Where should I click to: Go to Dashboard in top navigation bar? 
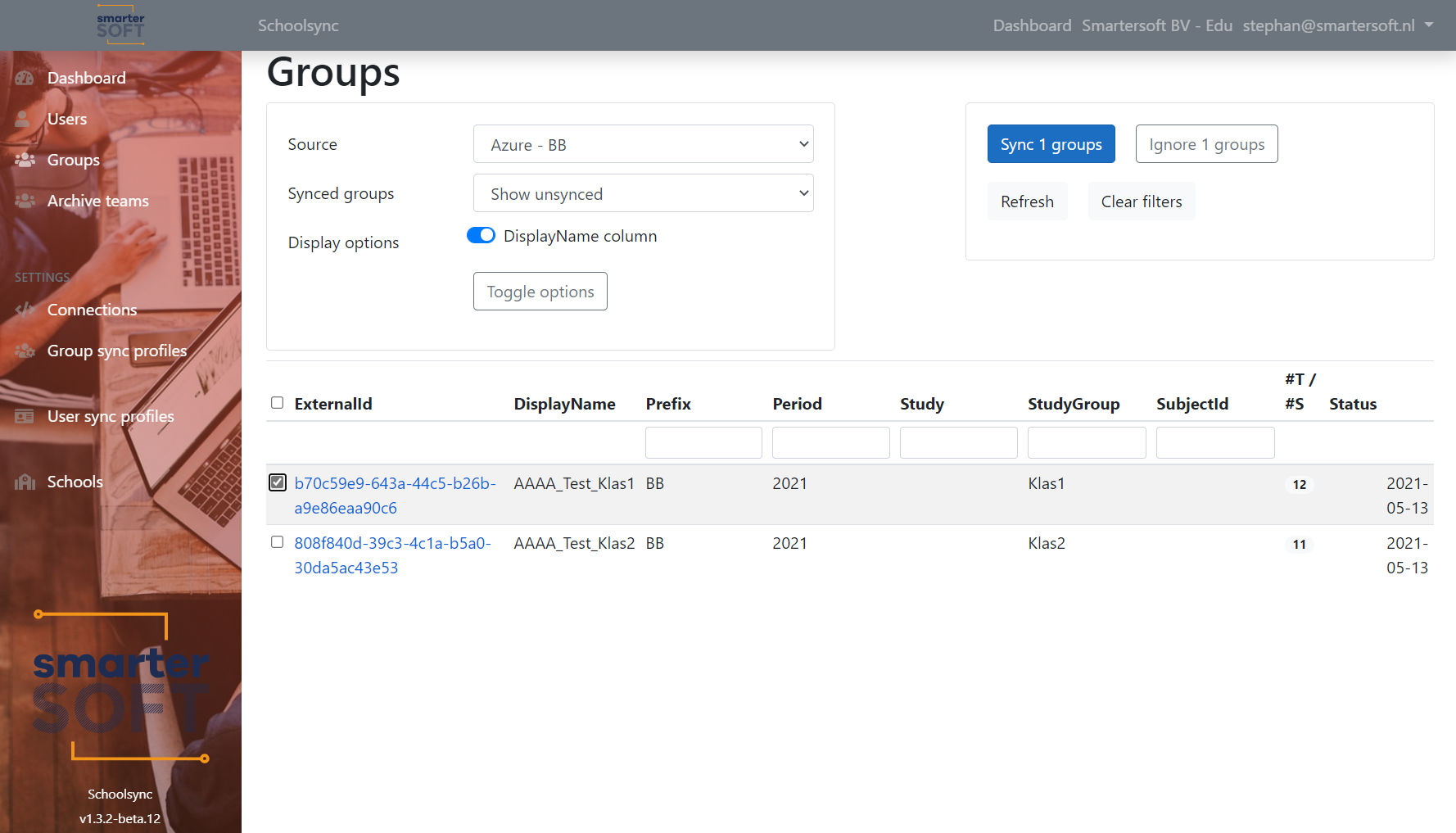pos(1032,25)
